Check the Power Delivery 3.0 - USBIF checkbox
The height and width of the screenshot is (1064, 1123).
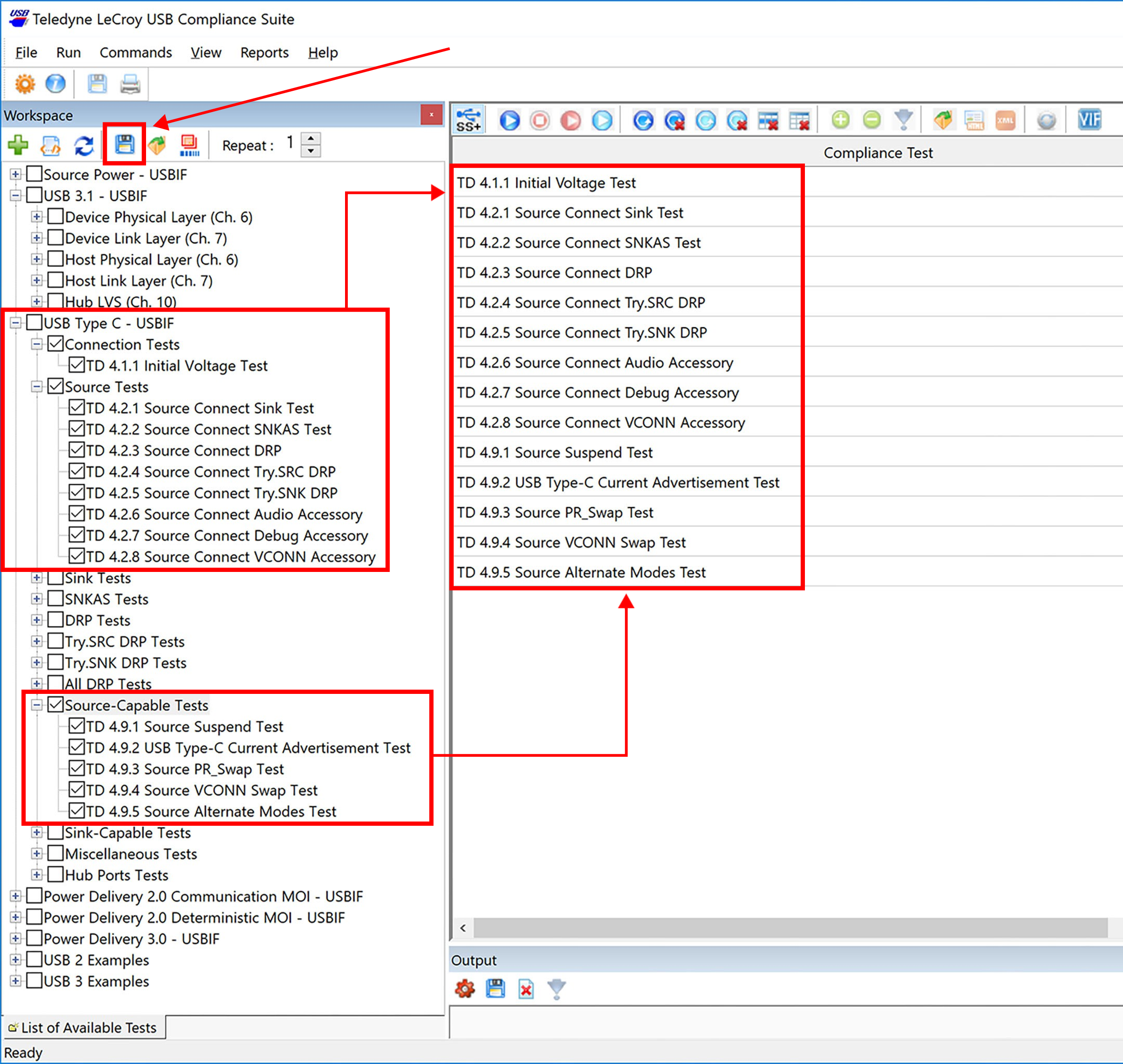35,938
